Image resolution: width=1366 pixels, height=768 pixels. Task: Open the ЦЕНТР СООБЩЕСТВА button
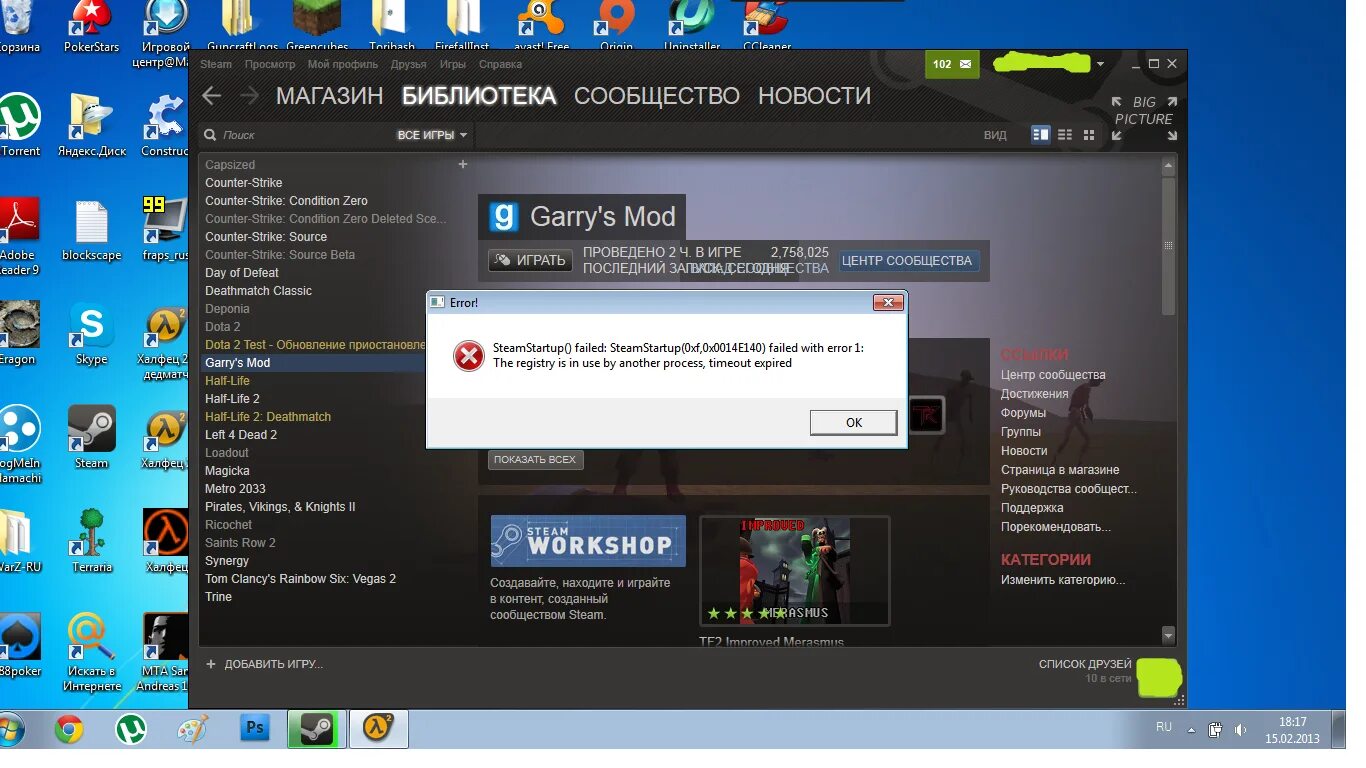pyautogui.click(x=907, y=260)
